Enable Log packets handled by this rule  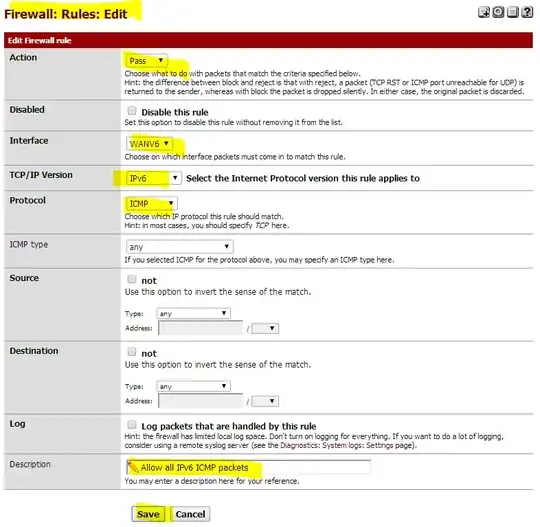click(132, 424)
